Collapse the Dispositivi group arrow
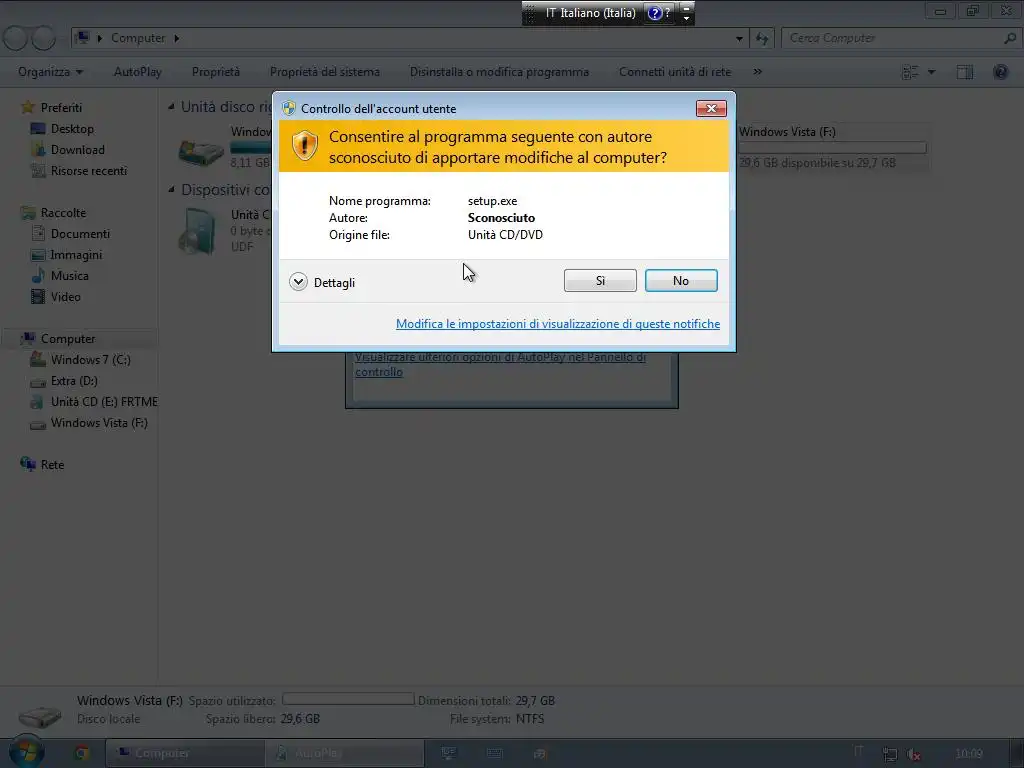The width and height of the screenshot is (1024, 768). (171, 190)
